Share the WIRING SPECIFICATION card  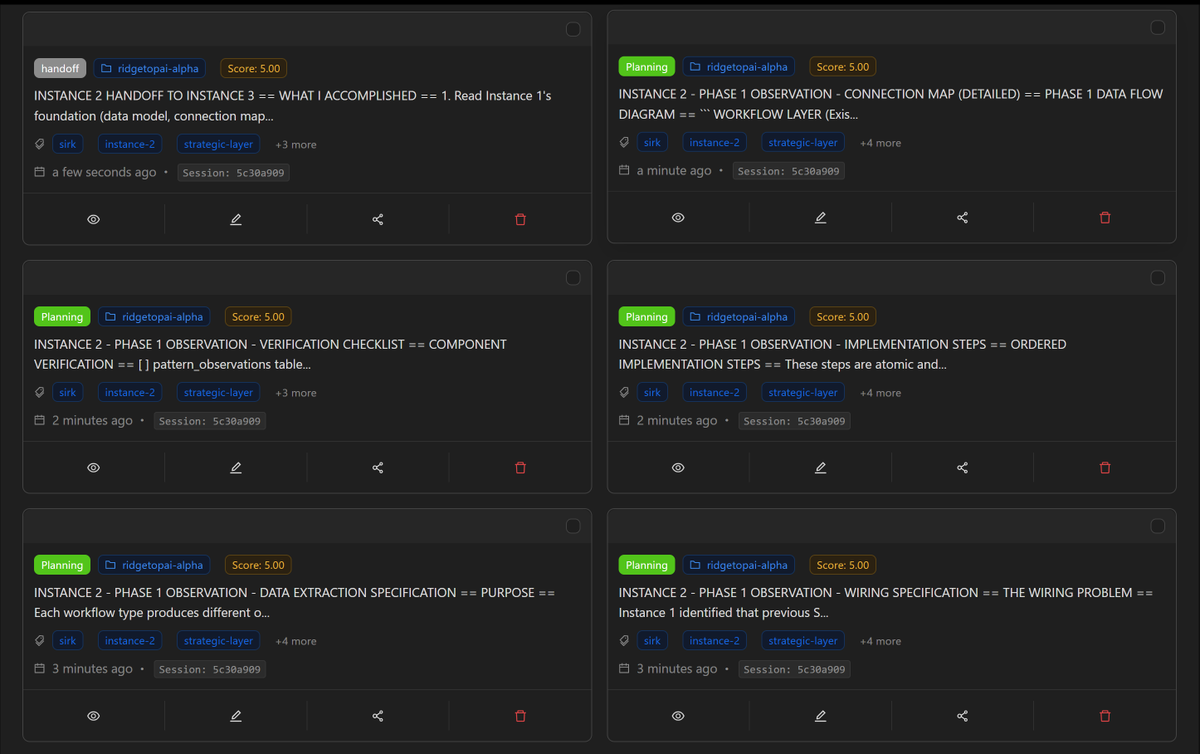[962, 716]
